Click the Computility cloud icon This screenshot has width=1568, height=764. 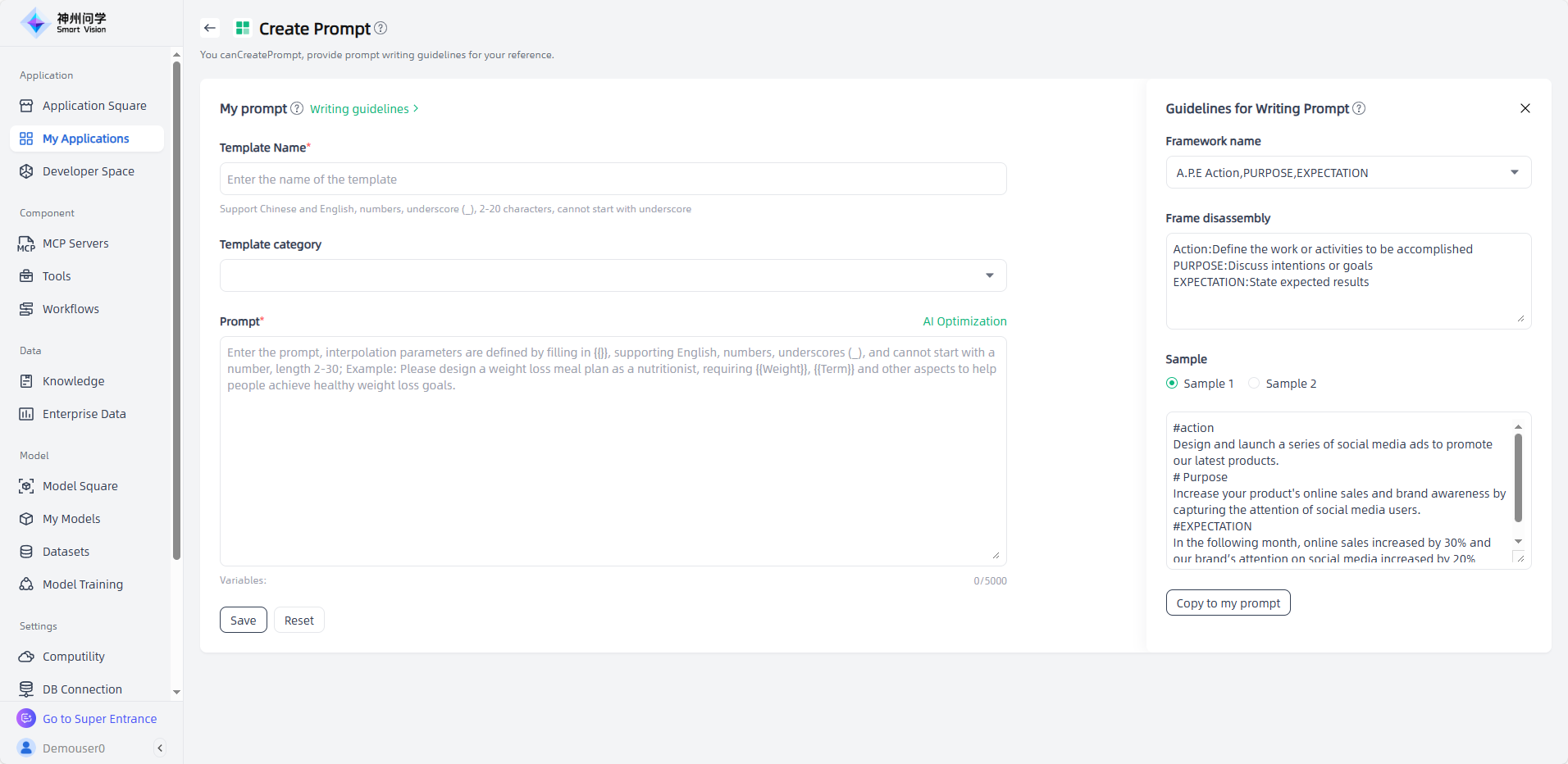[26, 657]
